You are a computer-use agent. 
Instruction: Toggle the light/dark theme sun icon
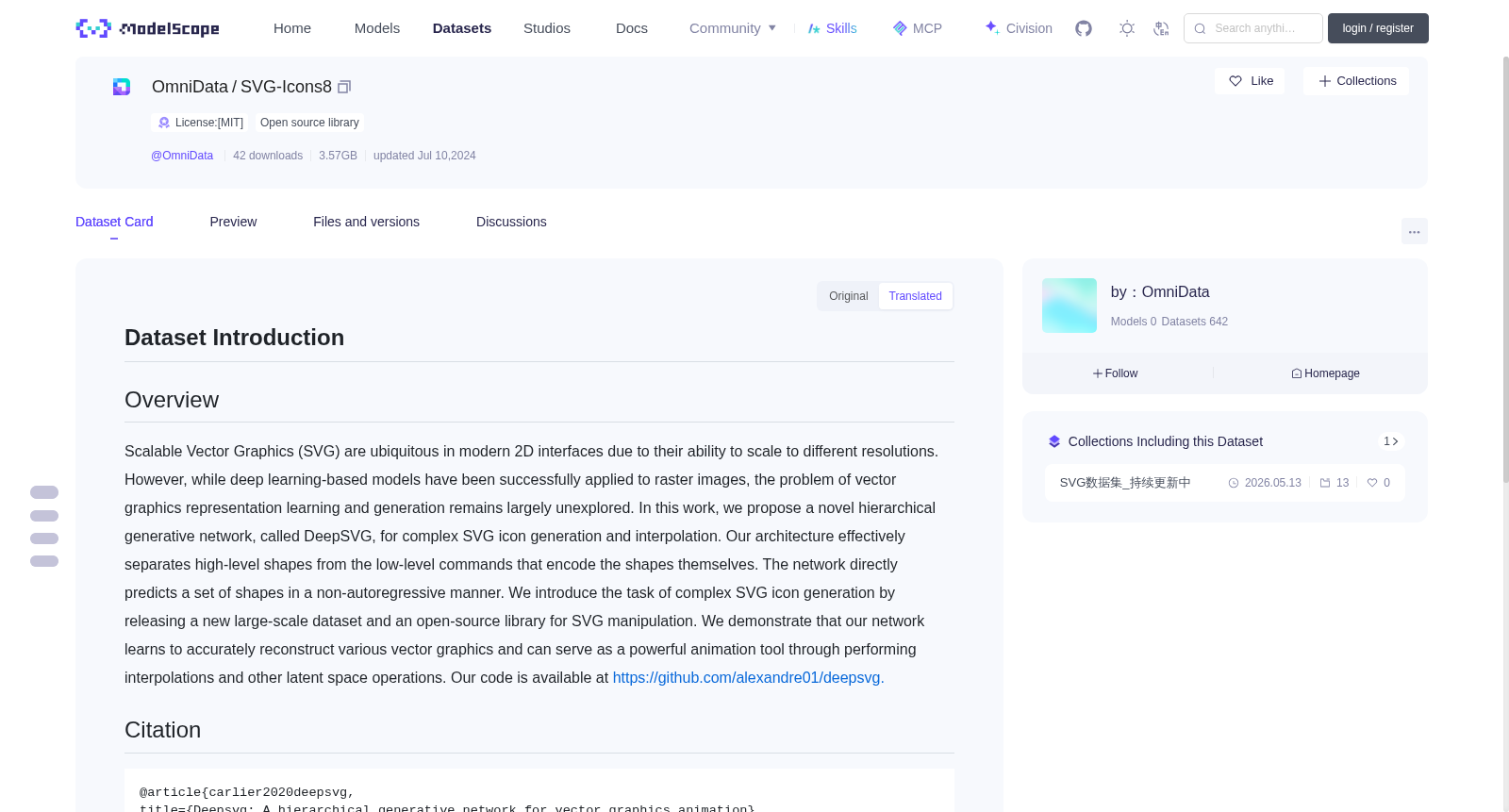click(1127, 28)
